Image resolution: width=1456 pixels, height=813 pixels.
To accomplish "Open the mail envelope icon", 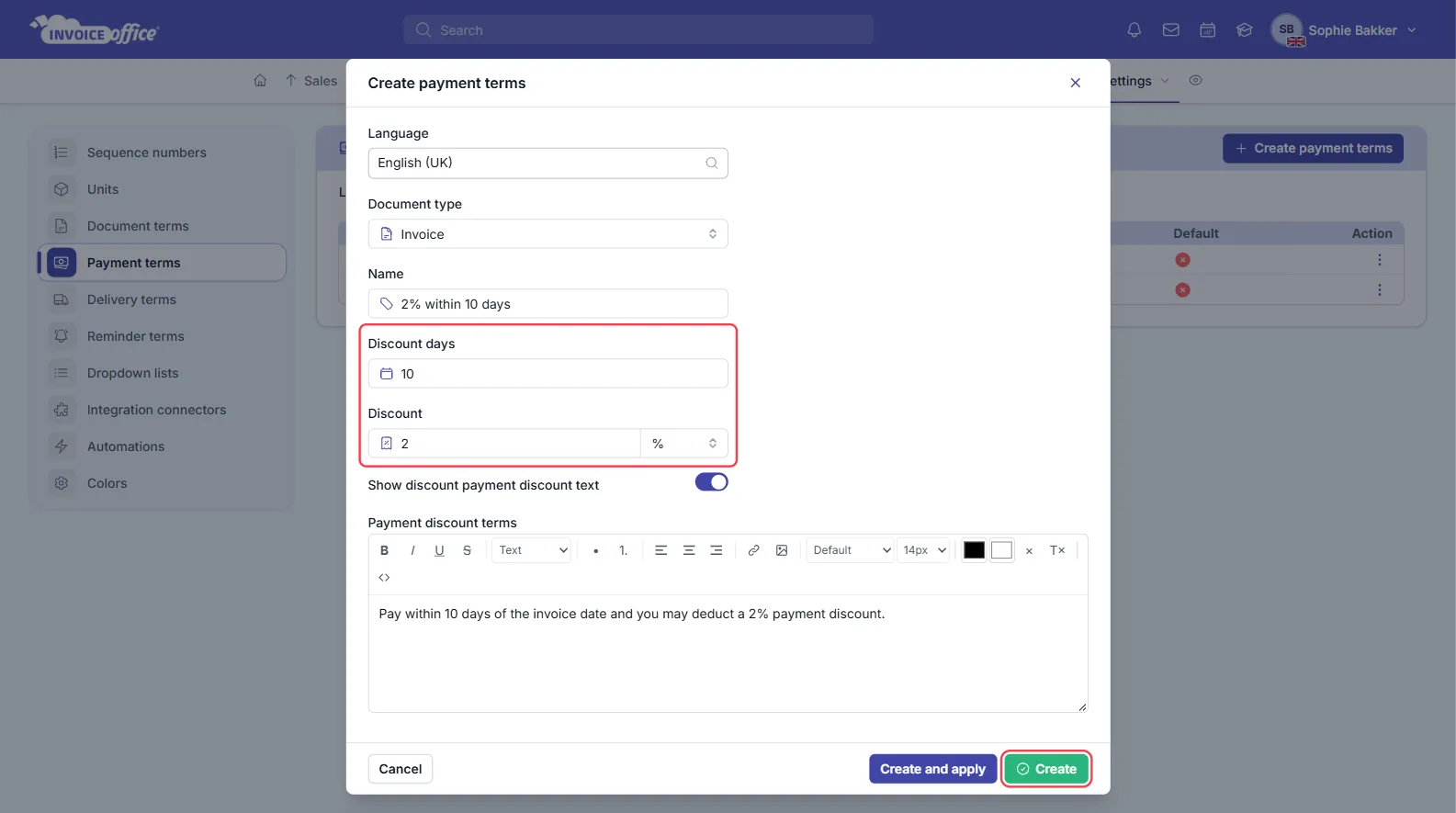I will coord(1170,30).
